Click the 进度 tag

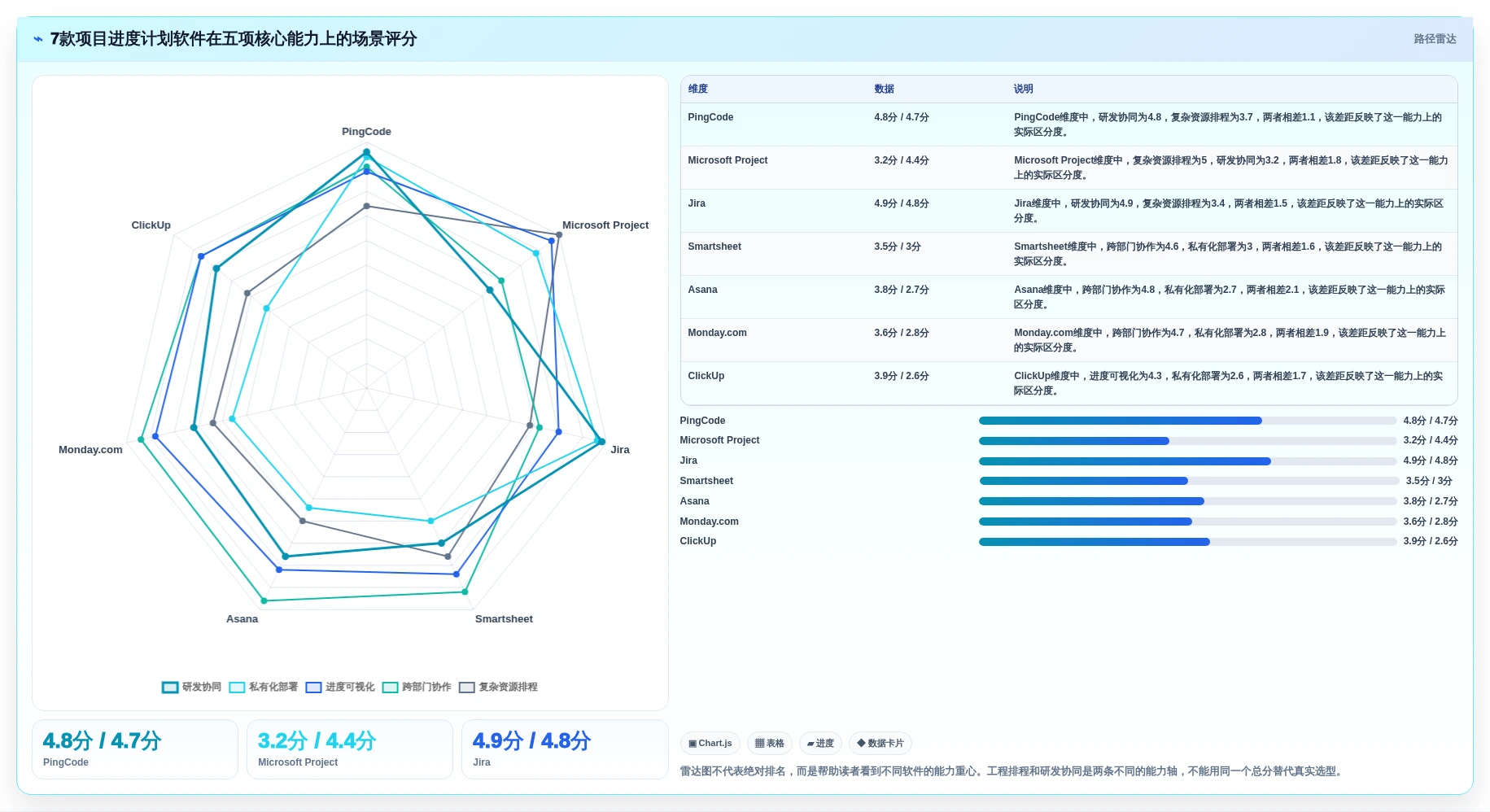(x=820, y=743)
